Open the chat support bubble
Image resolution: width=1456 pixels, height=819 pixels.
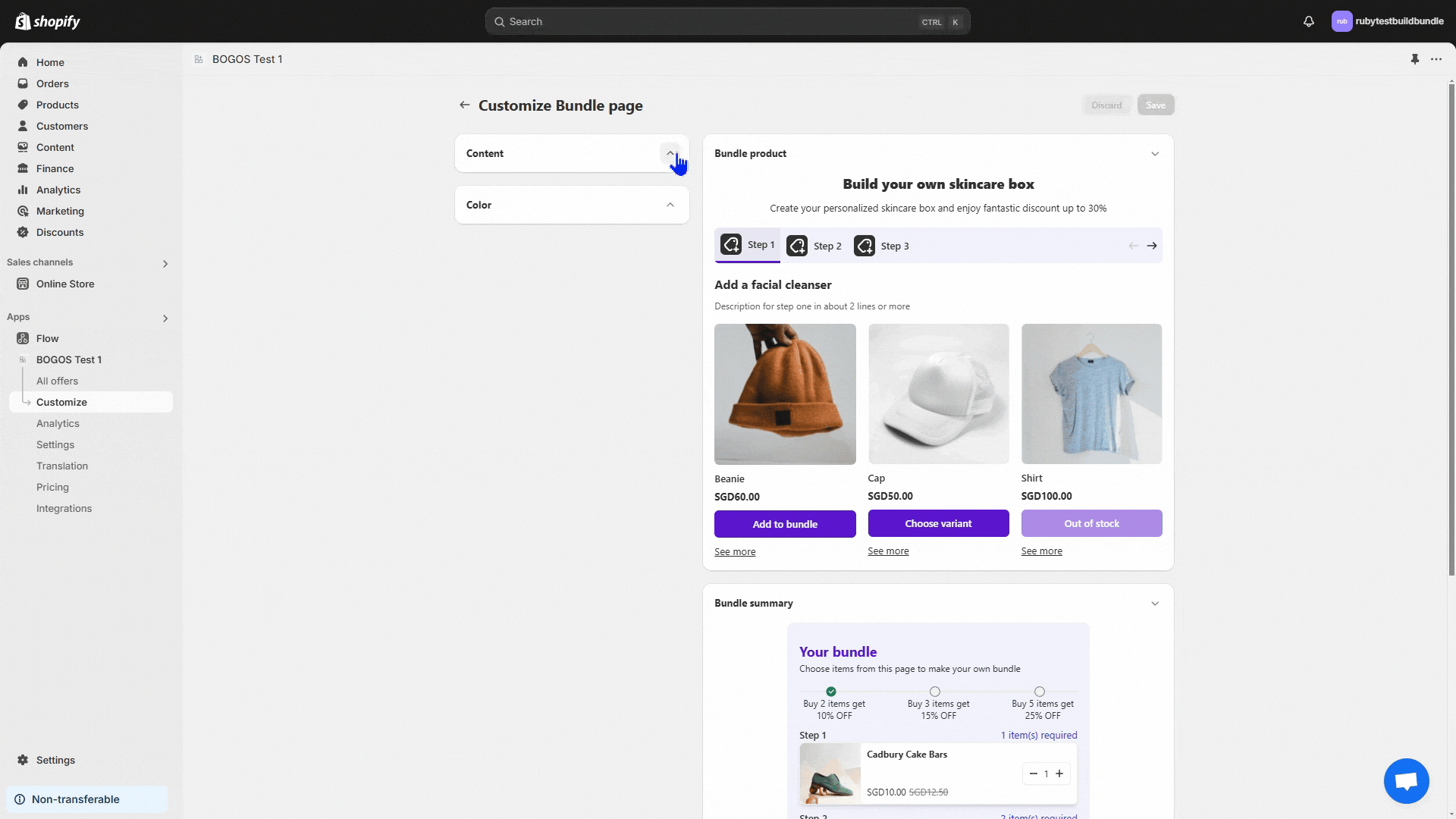click(x=1406, y=780)
